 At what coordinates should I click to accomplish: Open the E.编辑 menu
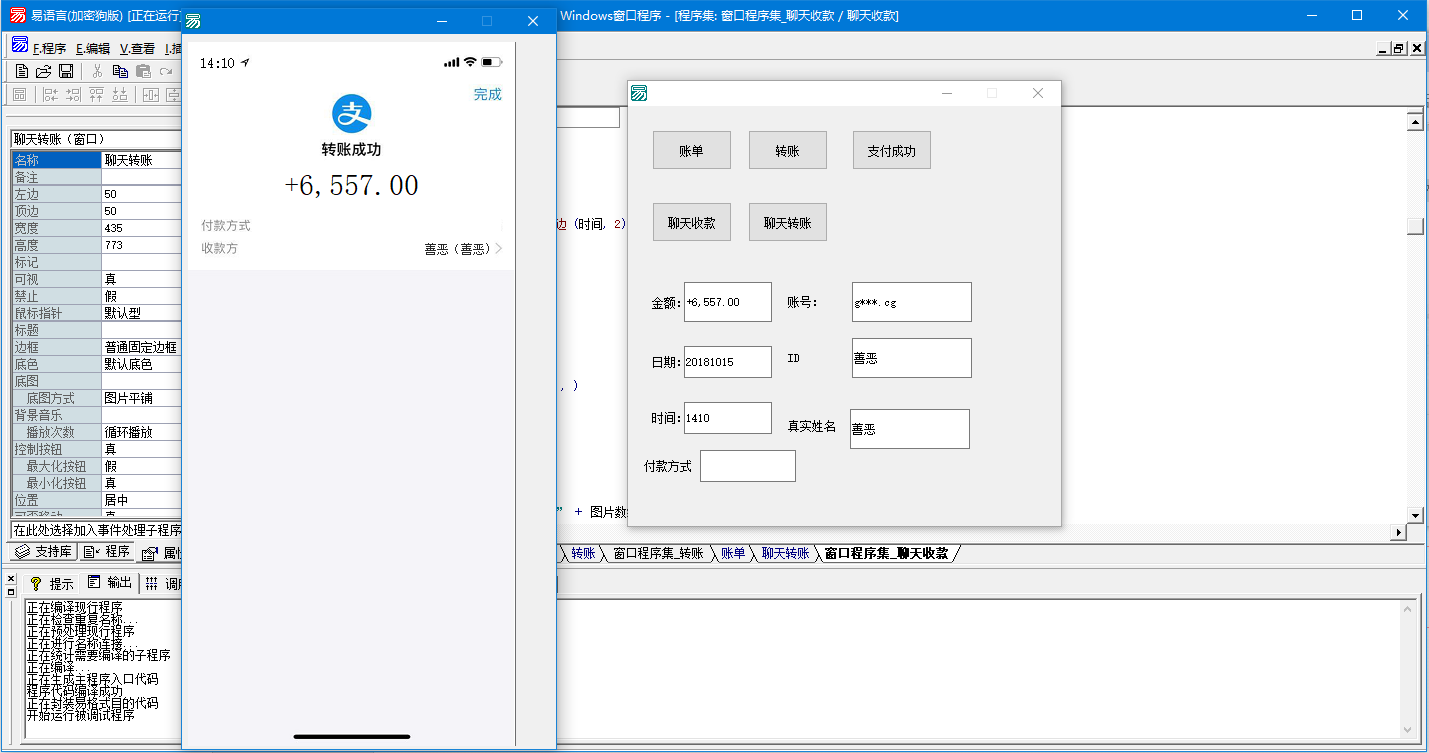tap(93, 48)
